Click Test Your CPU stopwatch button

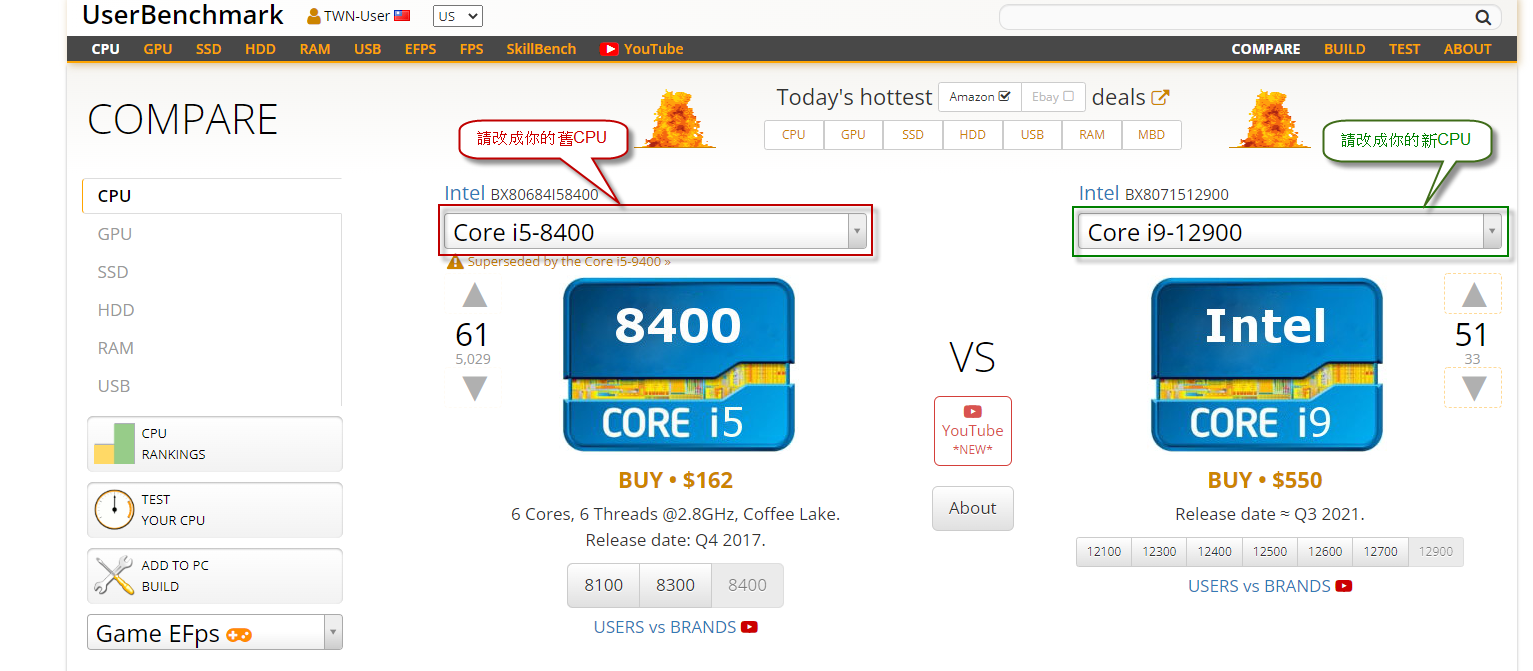click(215, 510)
